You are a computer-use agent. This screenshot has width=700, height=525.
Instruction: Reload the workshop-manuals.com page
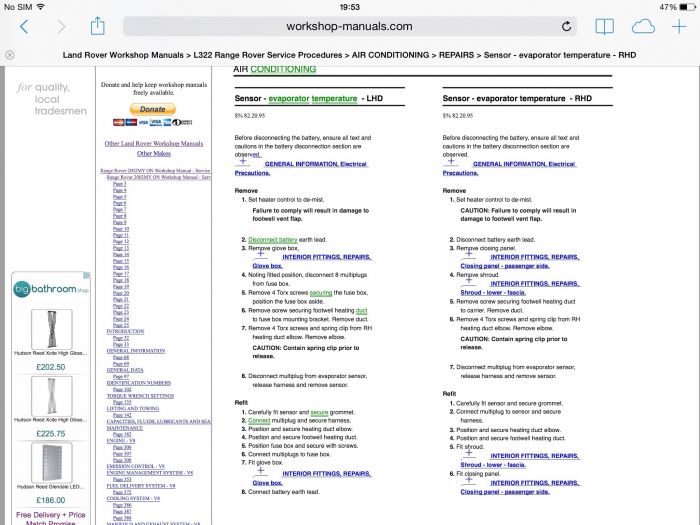(566, 26)
